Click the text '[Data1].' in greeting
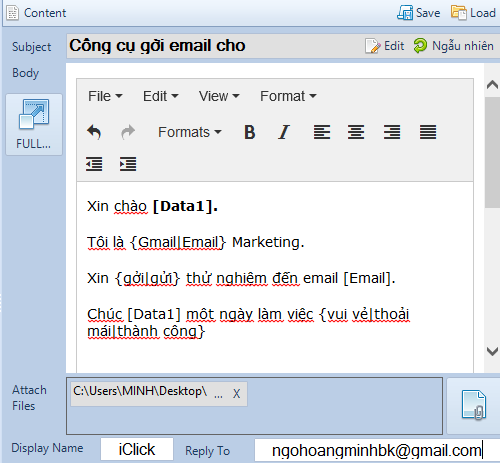The height and width of the screenshot is (463, 500). coord(185,206)
